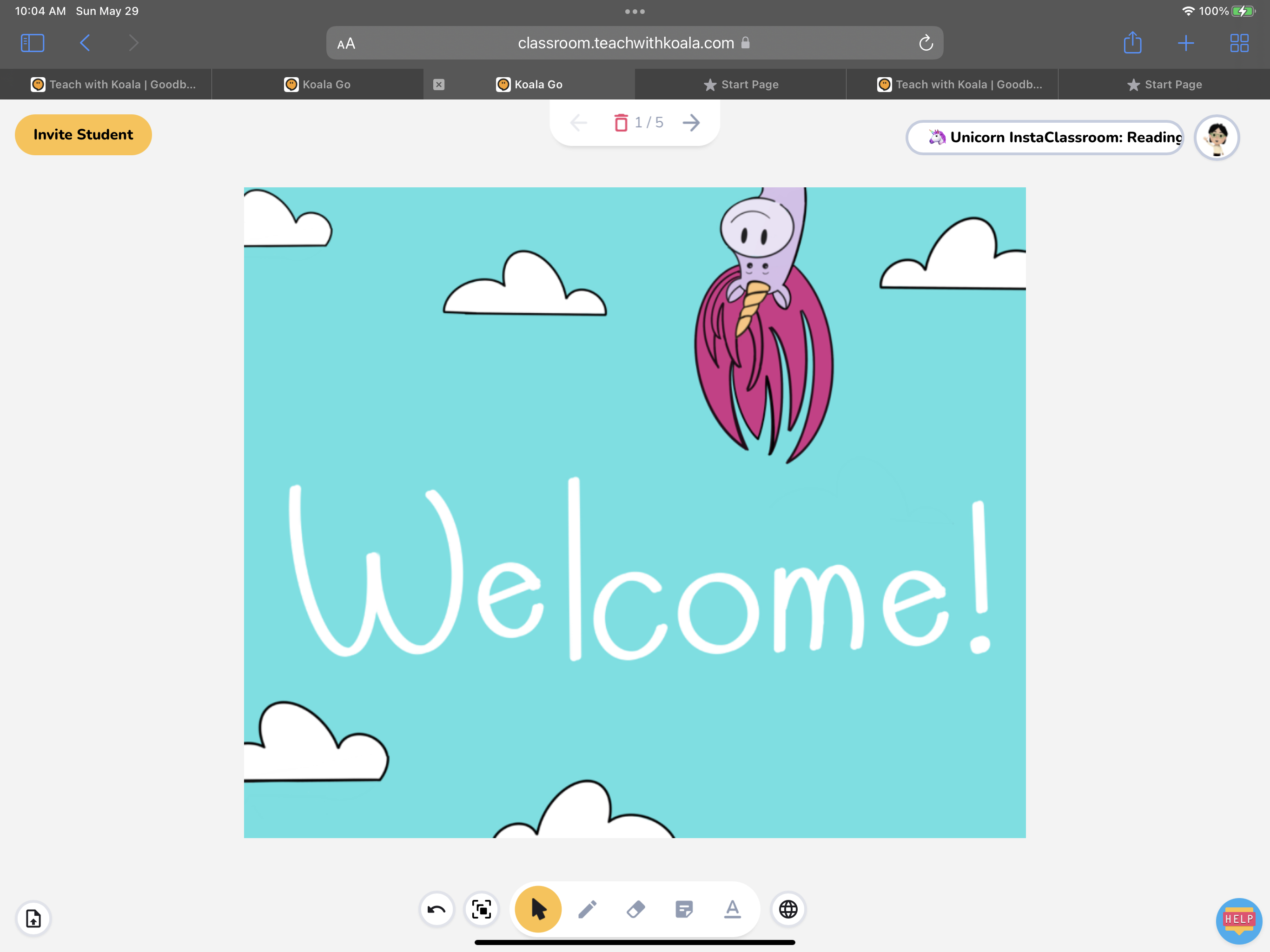Open the AA font settings menu

click(346, 42)
